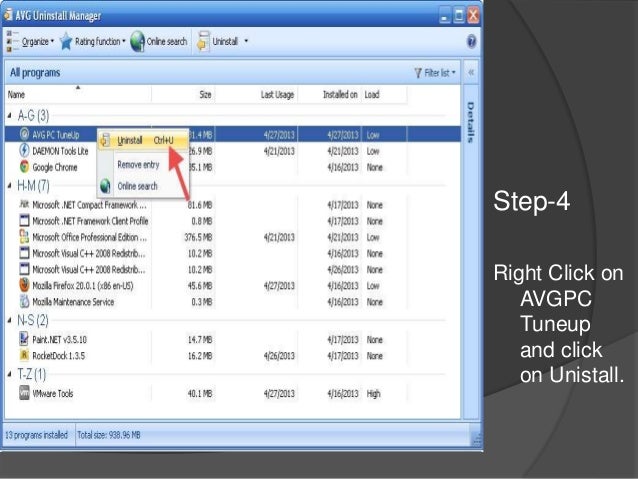
Task: Click the VMware Tools icon
Action: [x=24, y=393]
